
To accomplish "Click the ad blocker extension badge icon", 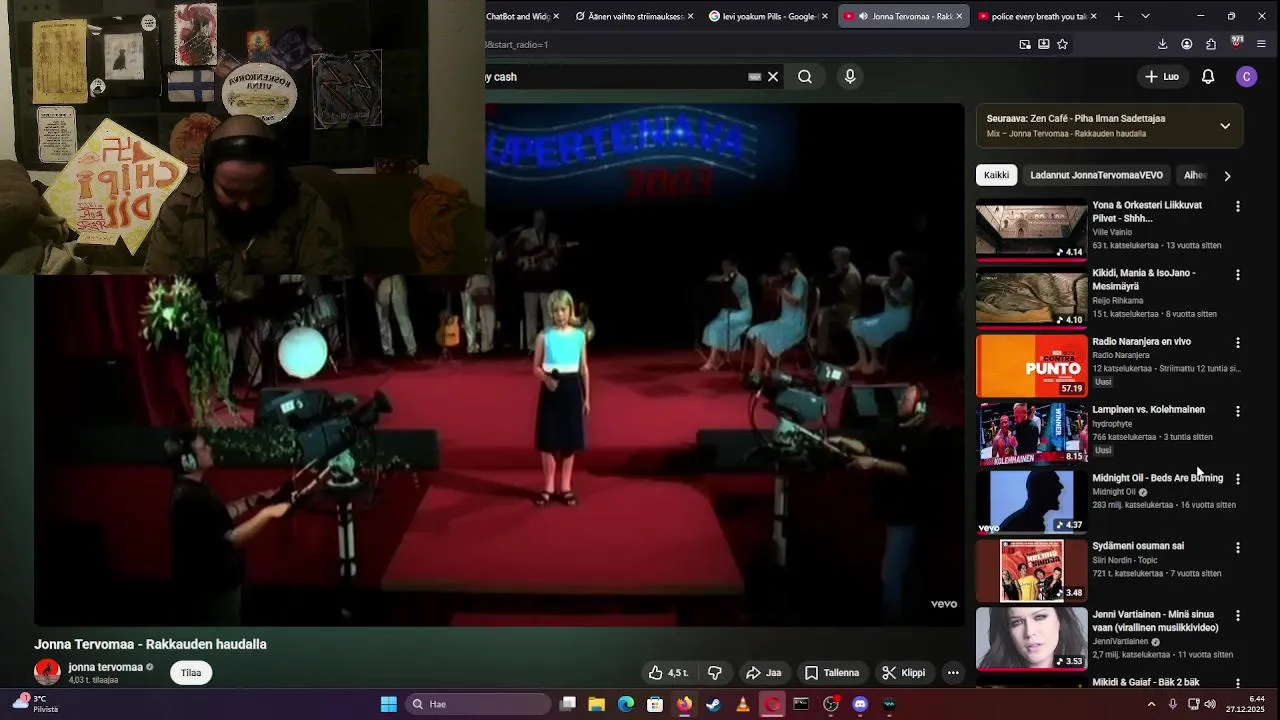I will [1237, 43].
